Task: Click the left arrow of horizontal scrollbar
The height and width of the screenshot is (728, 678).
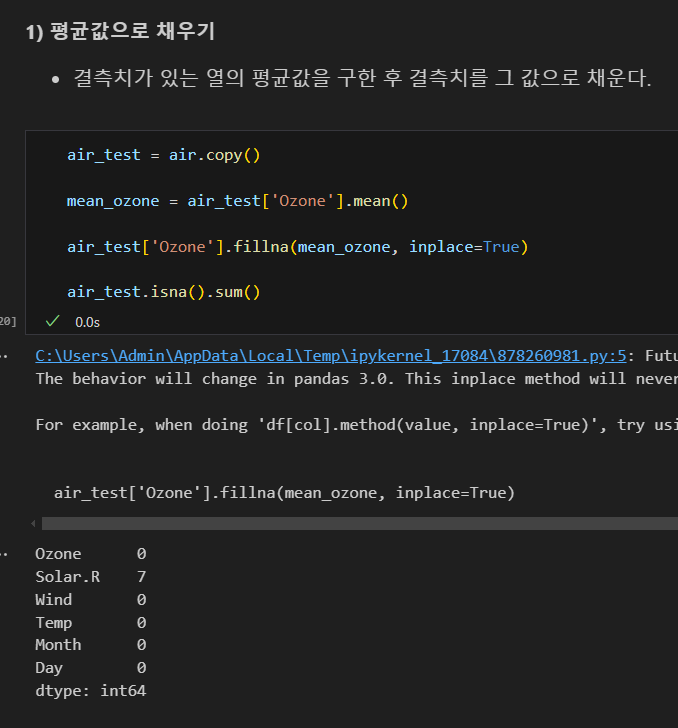Action: [x=33, y=524]
